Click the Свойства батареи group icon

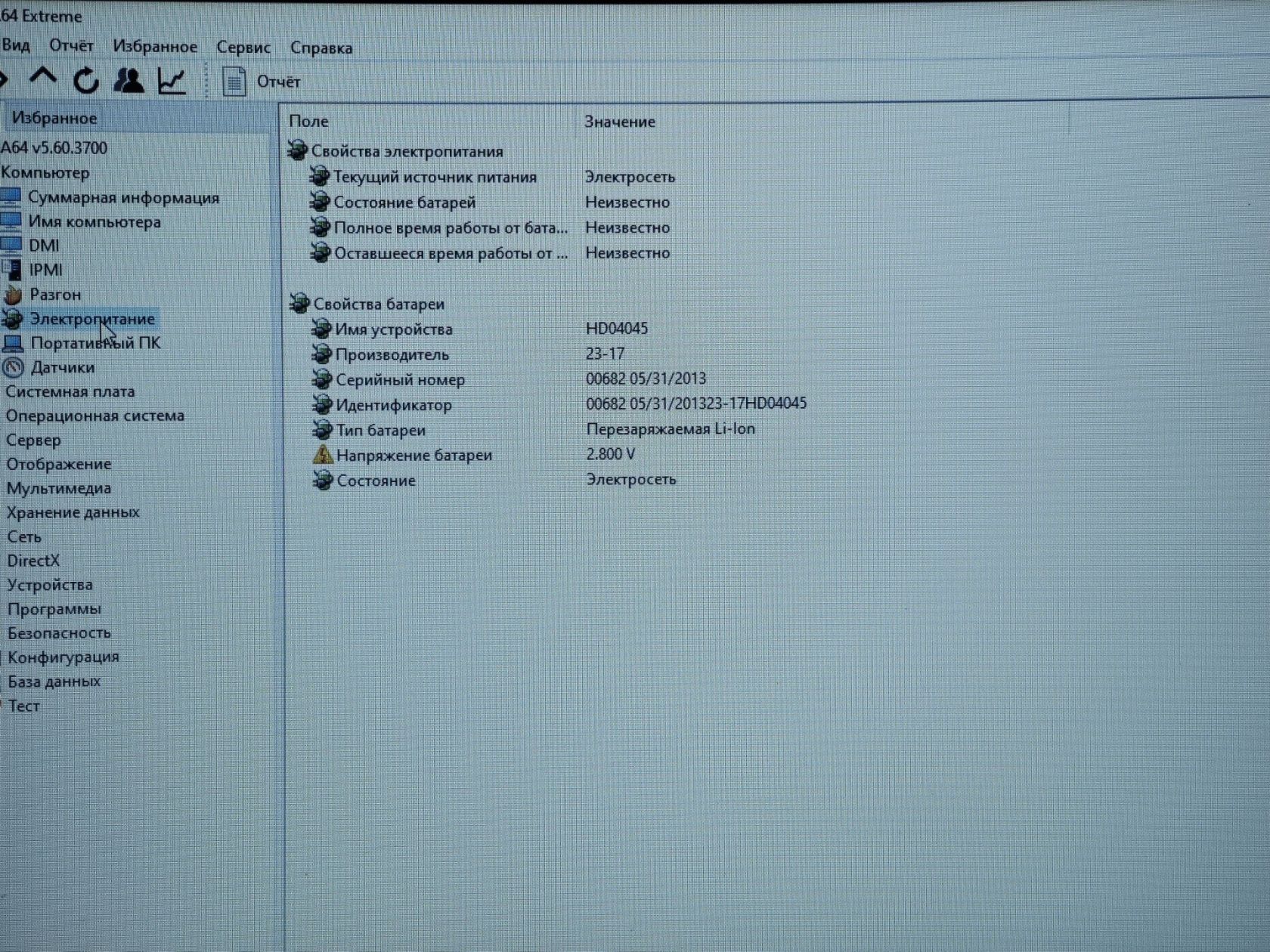point(299,304)
